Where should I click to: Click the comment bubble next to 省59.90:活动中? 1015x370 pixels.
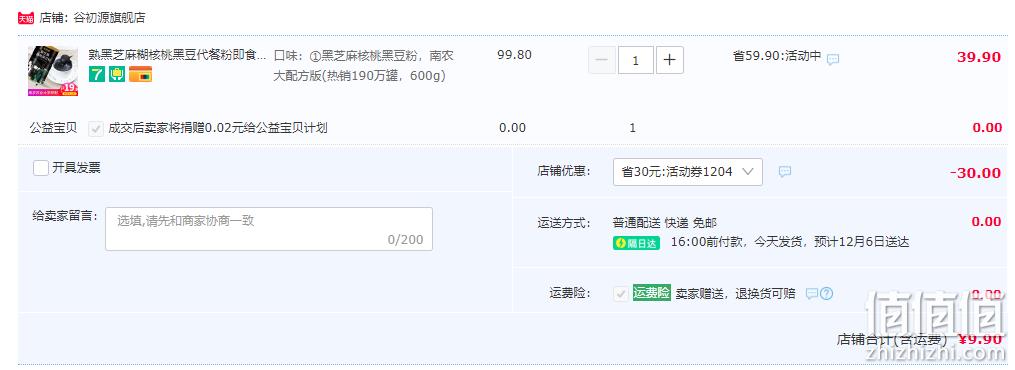click(833, 59)
